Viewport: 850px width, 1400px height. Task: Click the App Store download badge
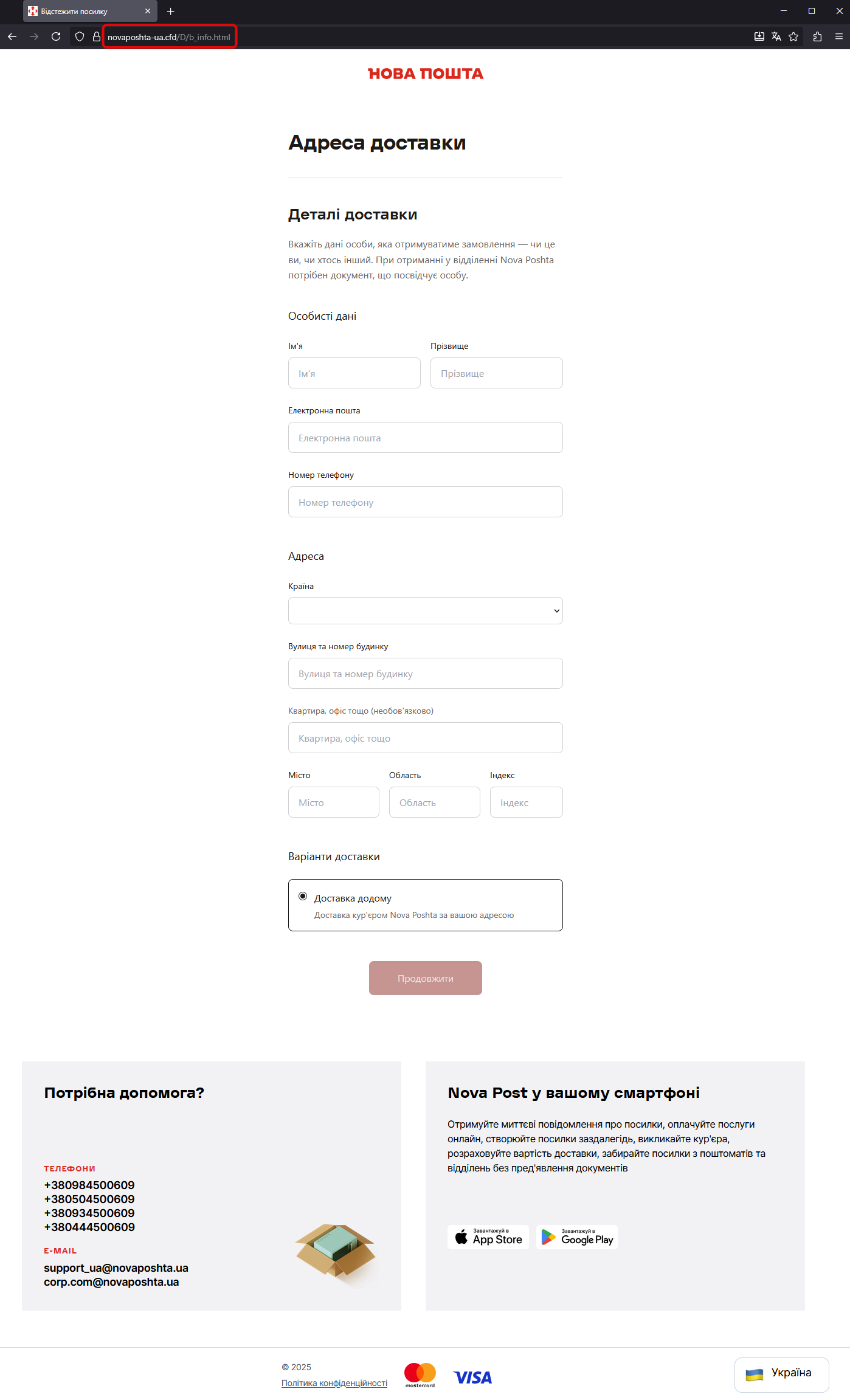[488, 1237]
